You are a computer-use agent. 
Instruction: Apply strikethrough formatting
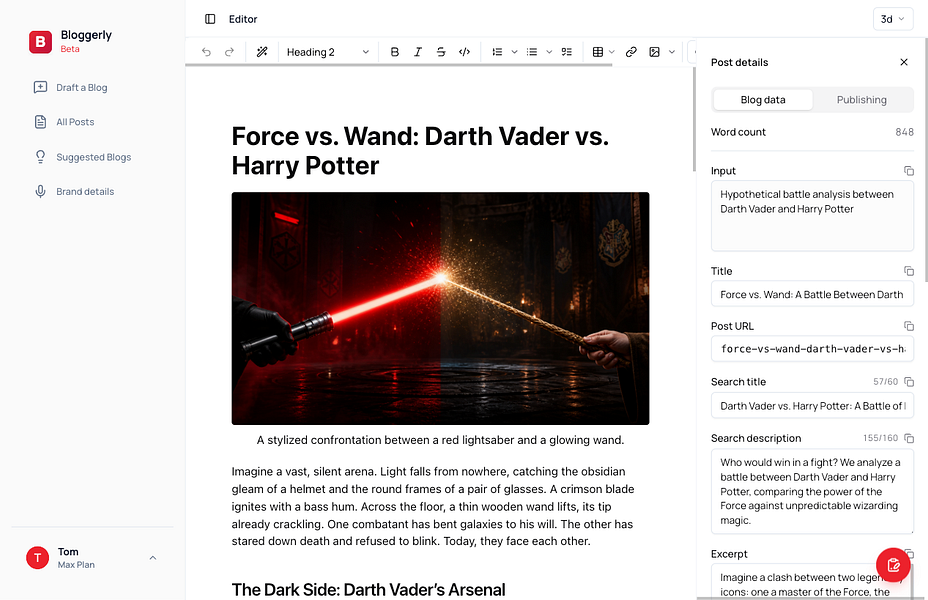click(x=441, y=52)
